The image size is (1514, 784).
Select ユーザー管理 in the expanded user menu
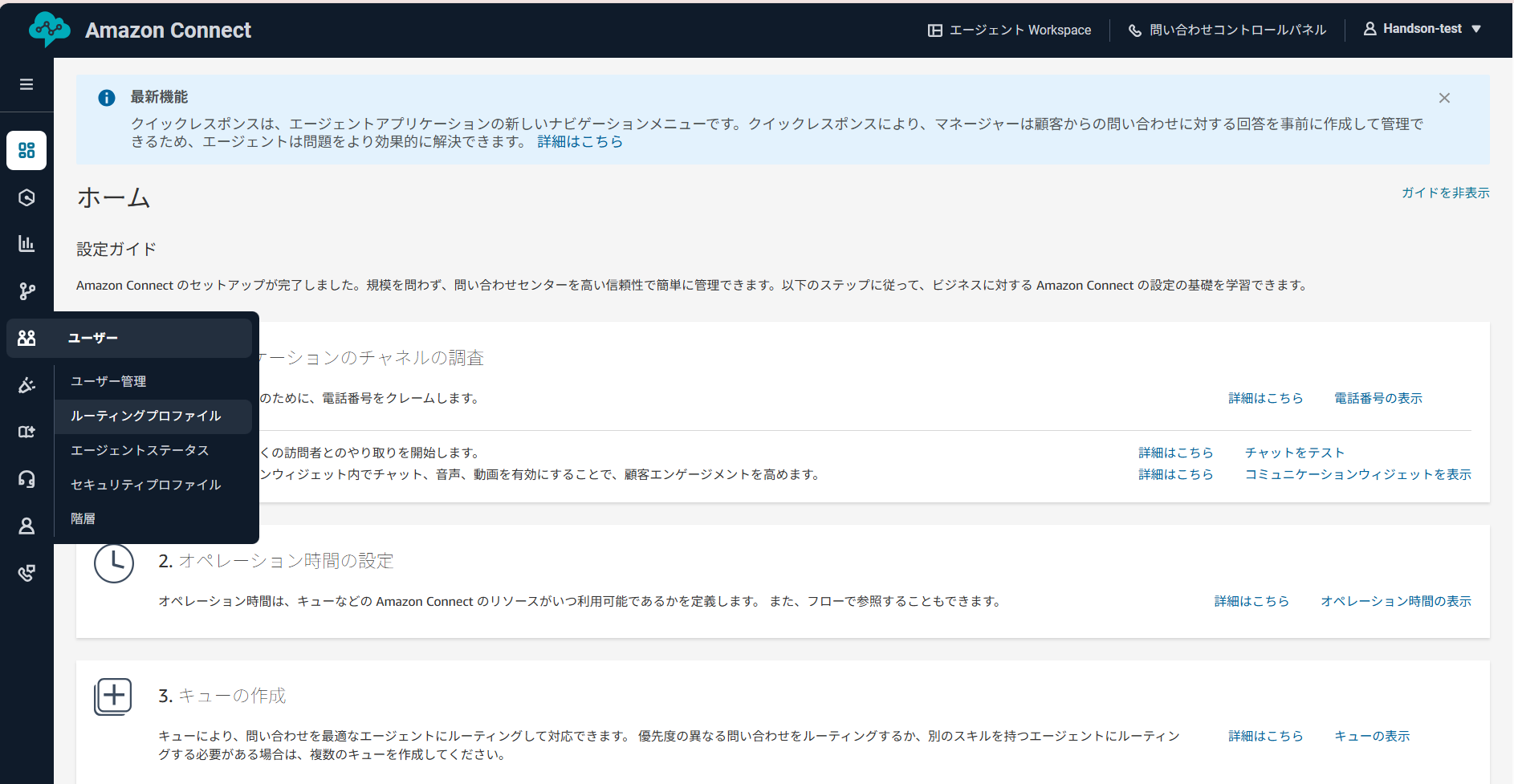point(108,380)
